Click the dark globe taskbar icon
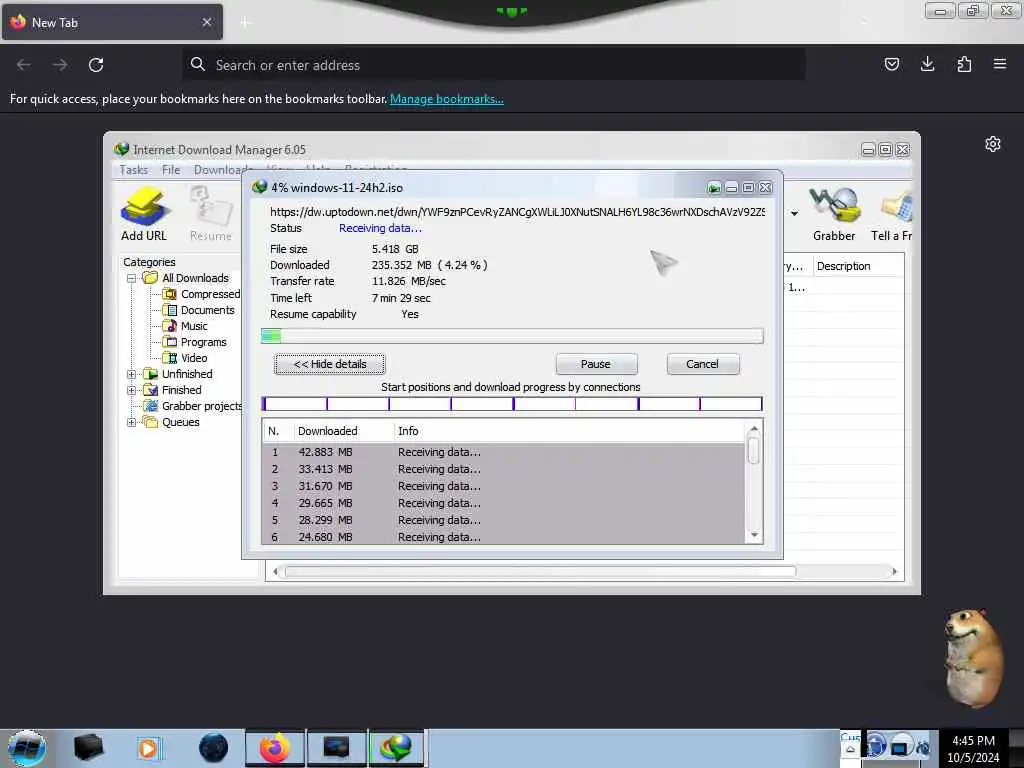The height and width of the screenshot is (768, 1024). (x=213, y=748)
